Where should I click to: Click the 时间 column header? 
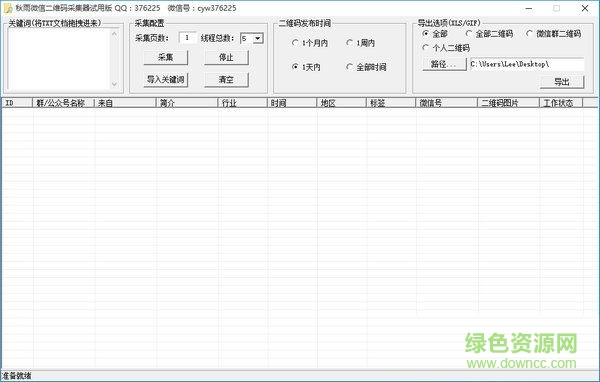coord(292,103)
